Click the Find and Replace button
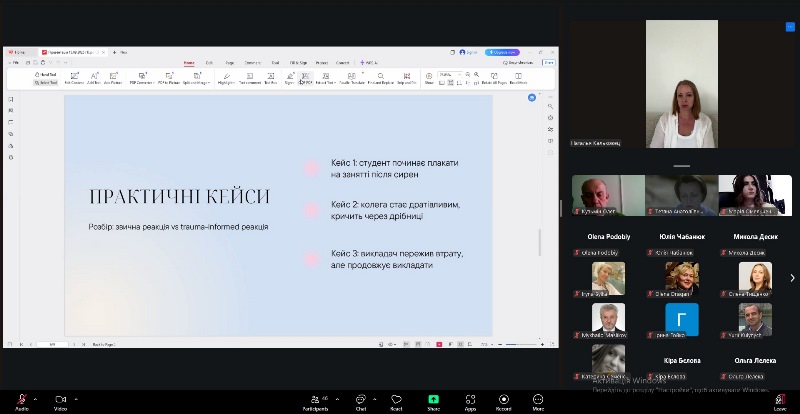Screen dimensions: 800x414 tap(380, 78)
